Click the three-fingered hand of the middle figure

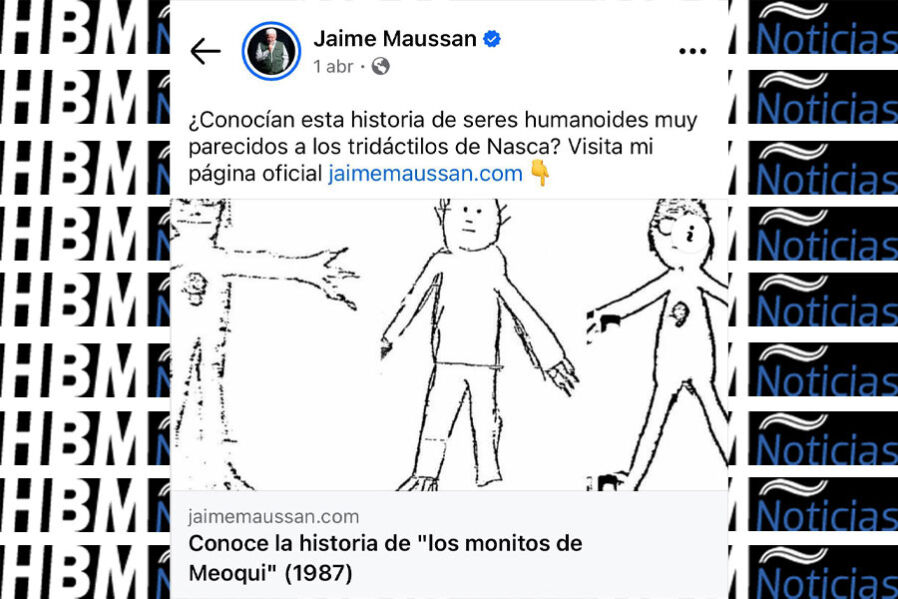tap(562, 376)
